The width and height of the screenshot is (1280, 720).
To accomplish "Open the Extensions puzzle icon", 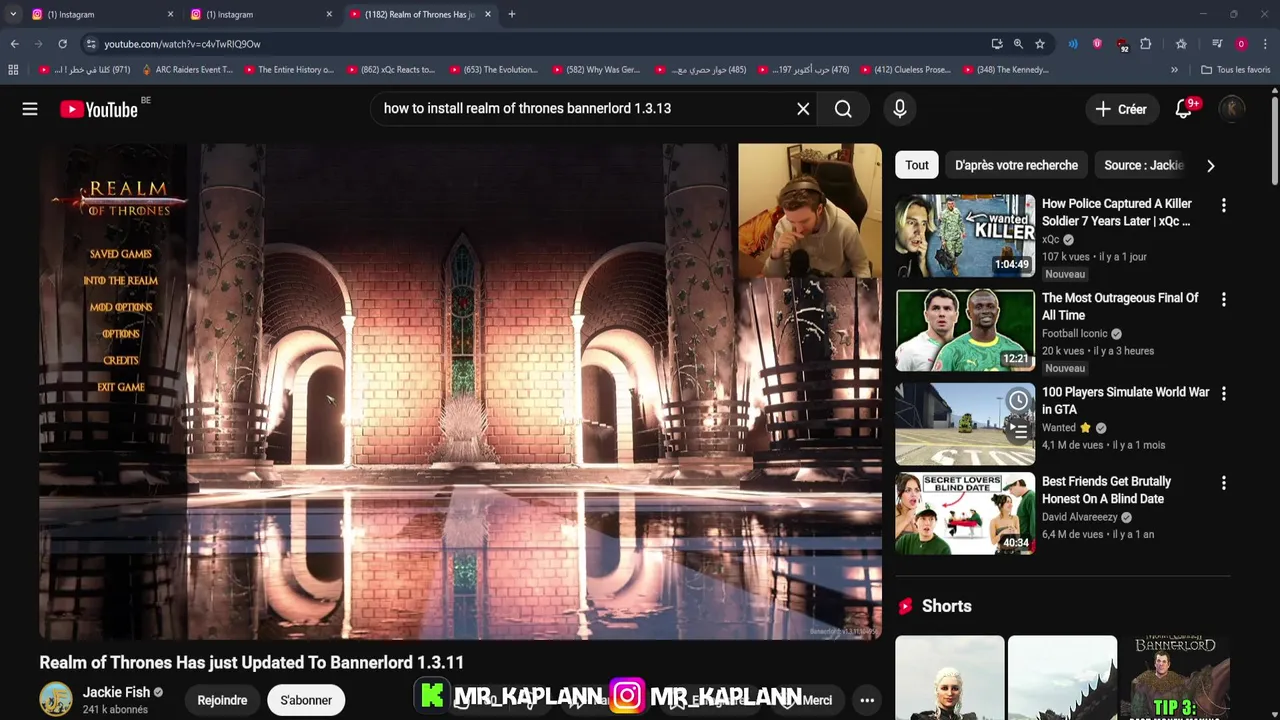I will point(1146,44).
